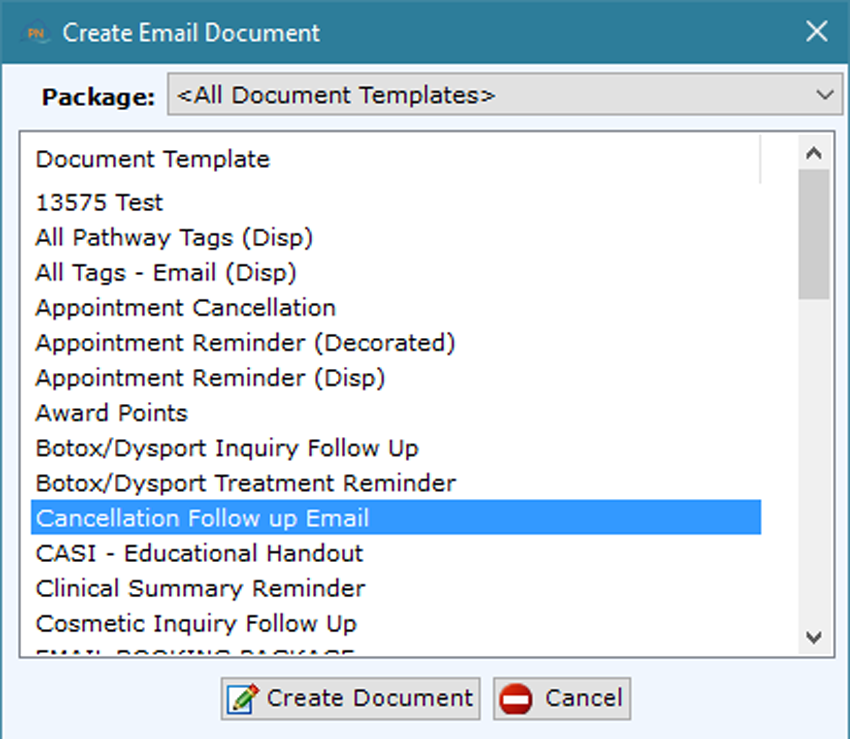
Task: Close the Create Email Document dialog
Action: (816, 32)
